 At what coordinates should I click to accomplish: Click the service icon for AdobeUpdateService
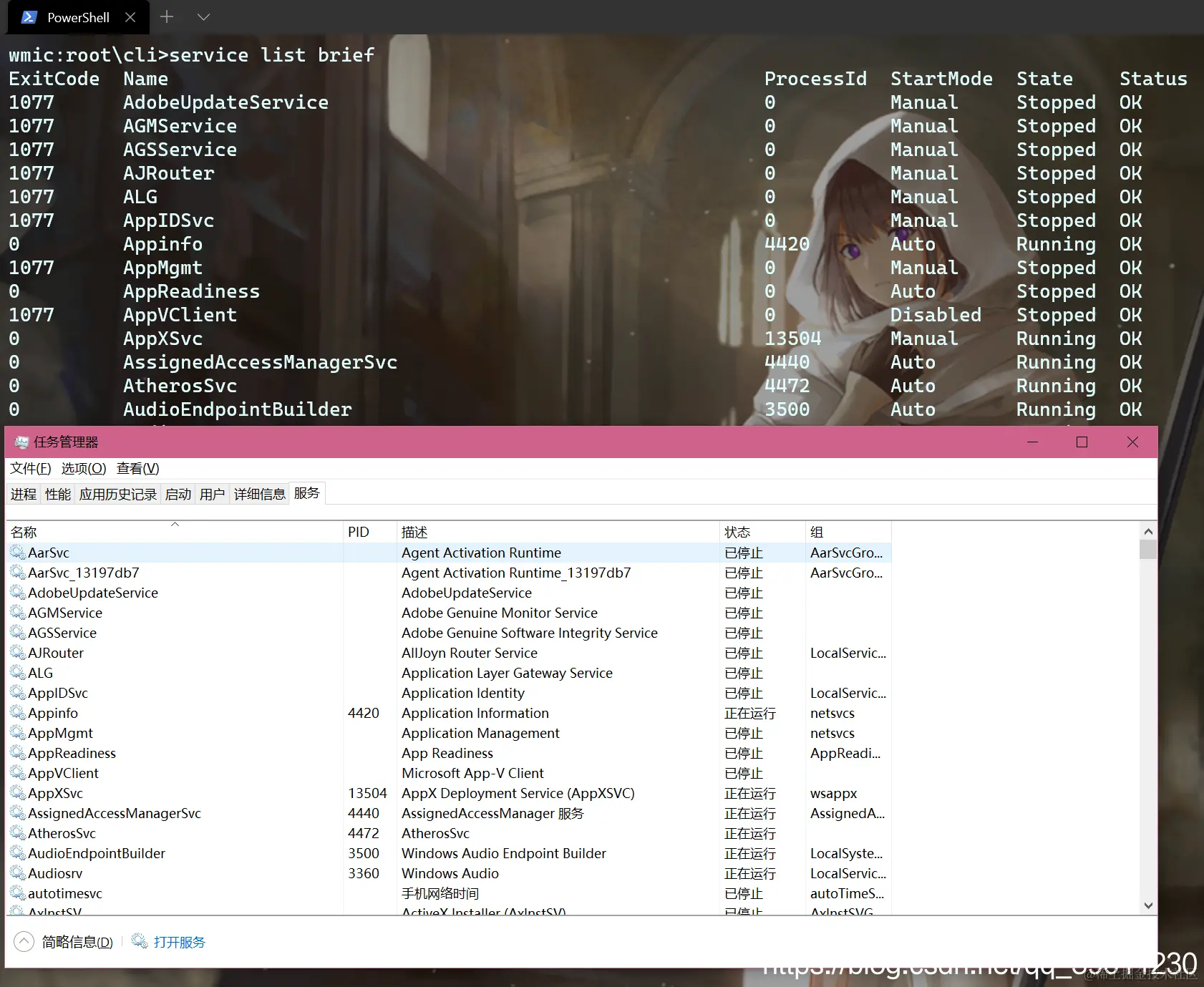(x=18, y=593)
